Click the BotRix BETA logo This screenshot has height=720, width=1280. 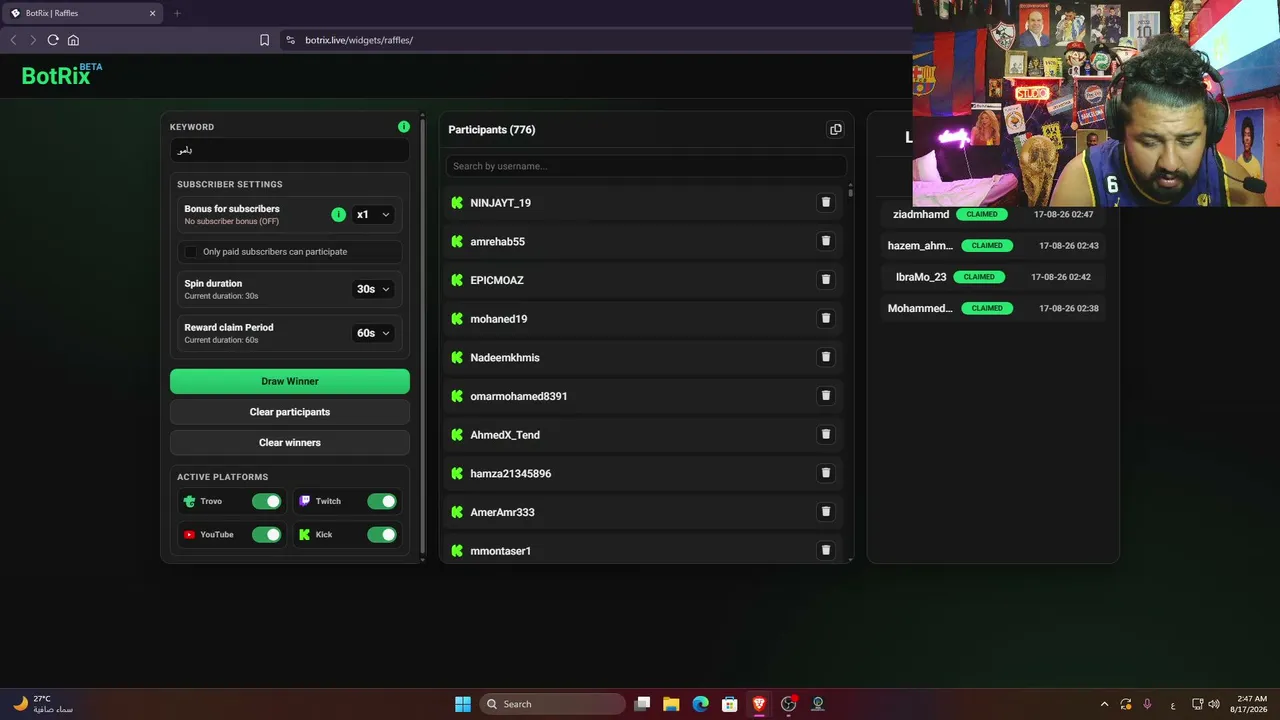click(62, 75)
